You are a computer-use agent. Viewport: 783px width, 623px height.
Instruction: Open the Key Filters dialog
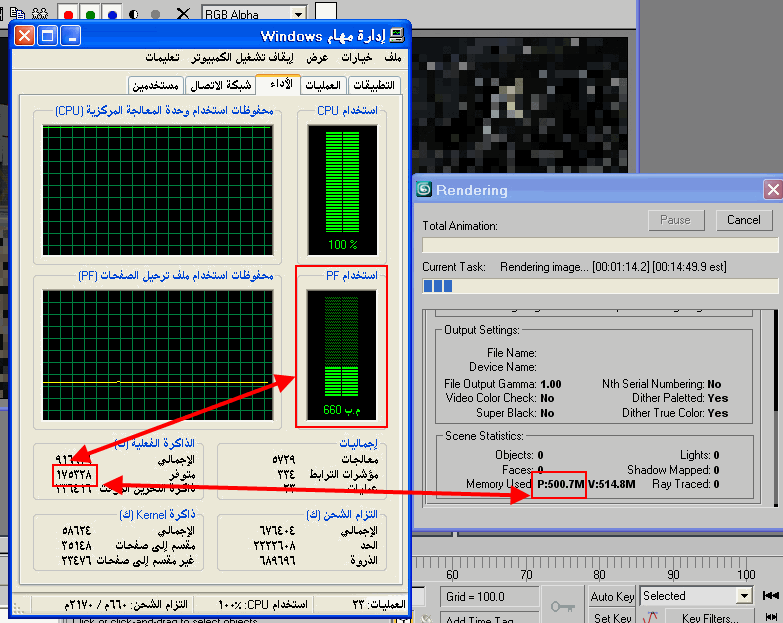click(710, 617)
